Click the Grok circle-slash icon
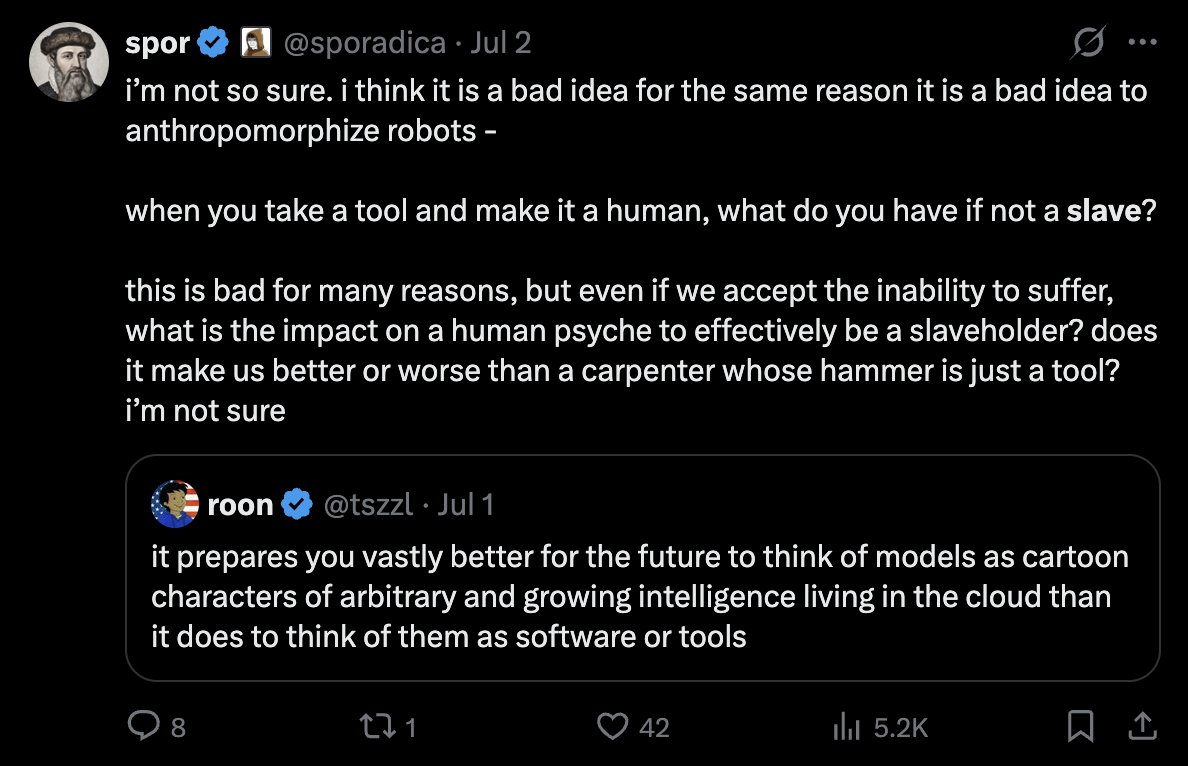The image size is (1188, 766). (x=1088, y=42)
